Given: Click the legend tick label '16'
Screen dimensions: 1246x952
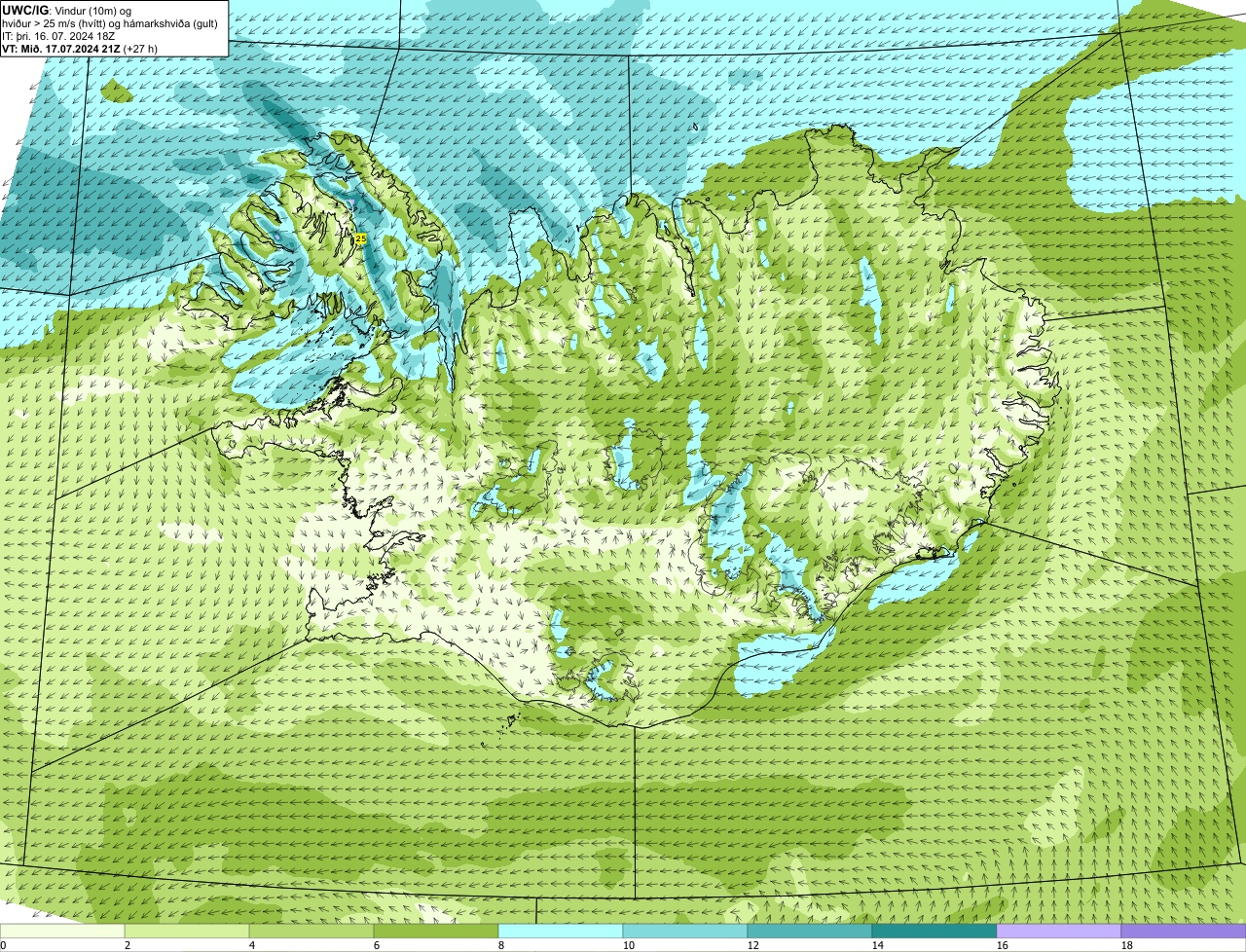Looking at the screenshot, I should click(x=1003, y=945).
